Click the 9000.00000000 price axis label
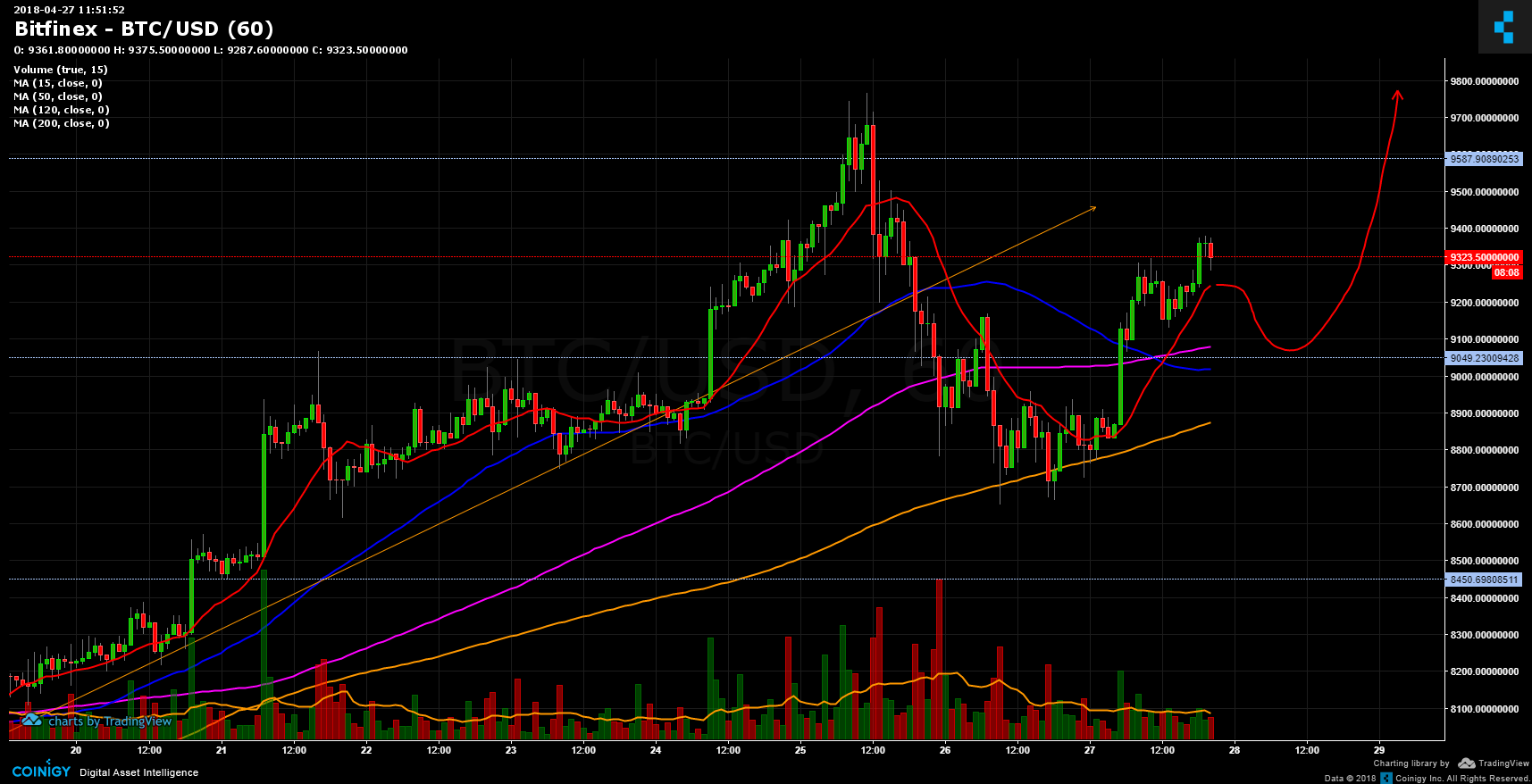This screenshot has width=1532, height=784. tap(1485, 377)
